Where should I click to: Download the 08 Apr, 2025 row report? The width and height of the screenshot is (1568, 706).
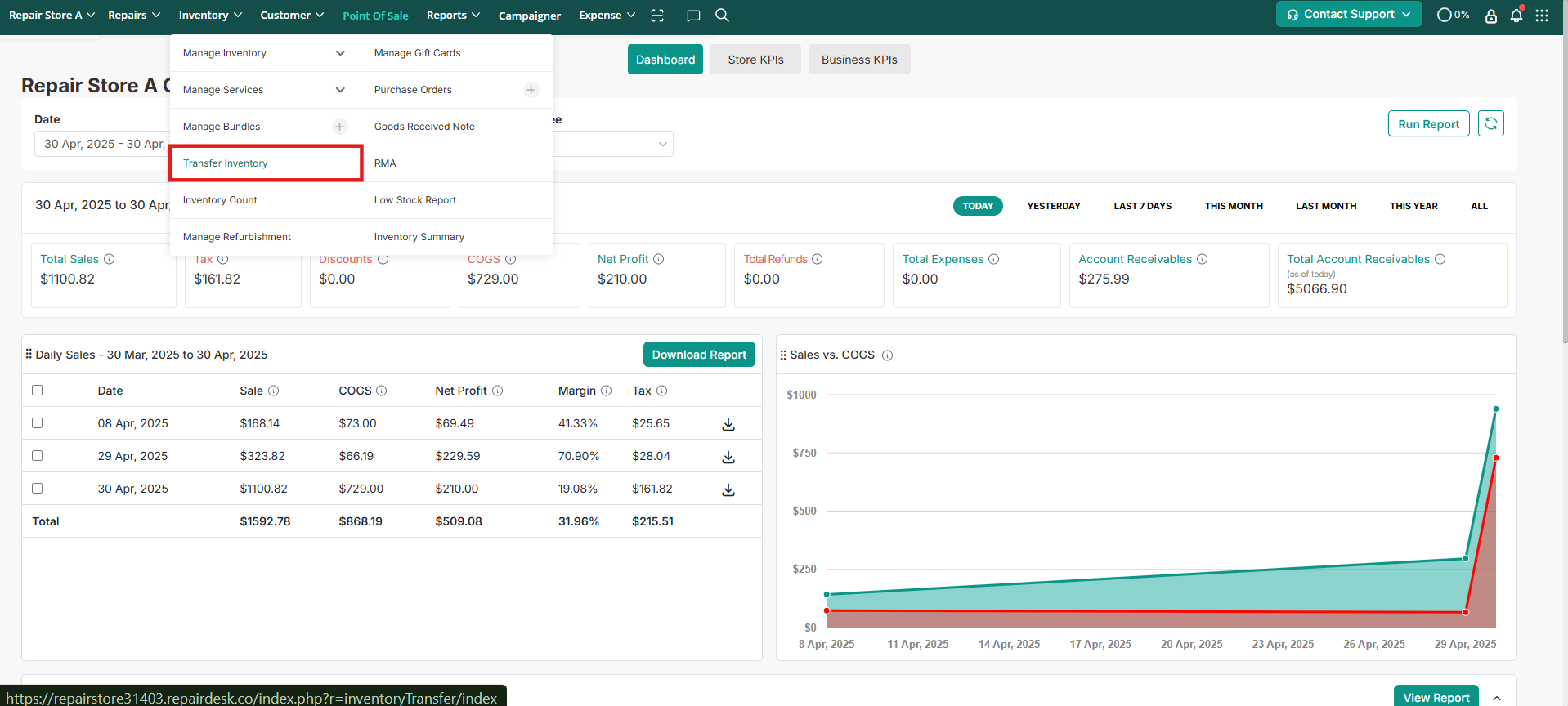pyautogui.click(x=728, y=424)
